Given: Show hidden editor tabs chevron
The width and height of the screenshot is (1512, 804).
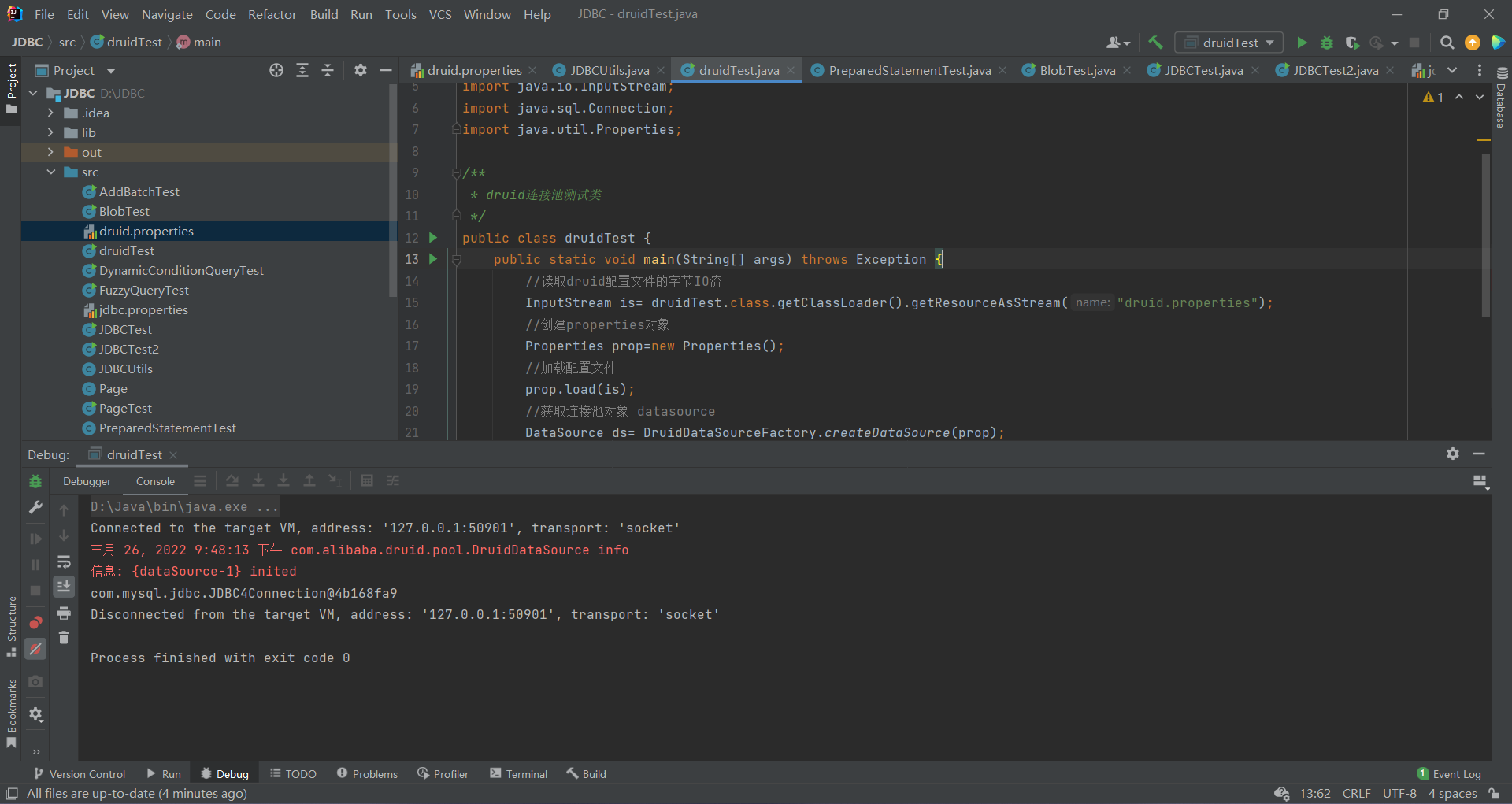Looking at the screenshot, I should tap(1452, 70).
